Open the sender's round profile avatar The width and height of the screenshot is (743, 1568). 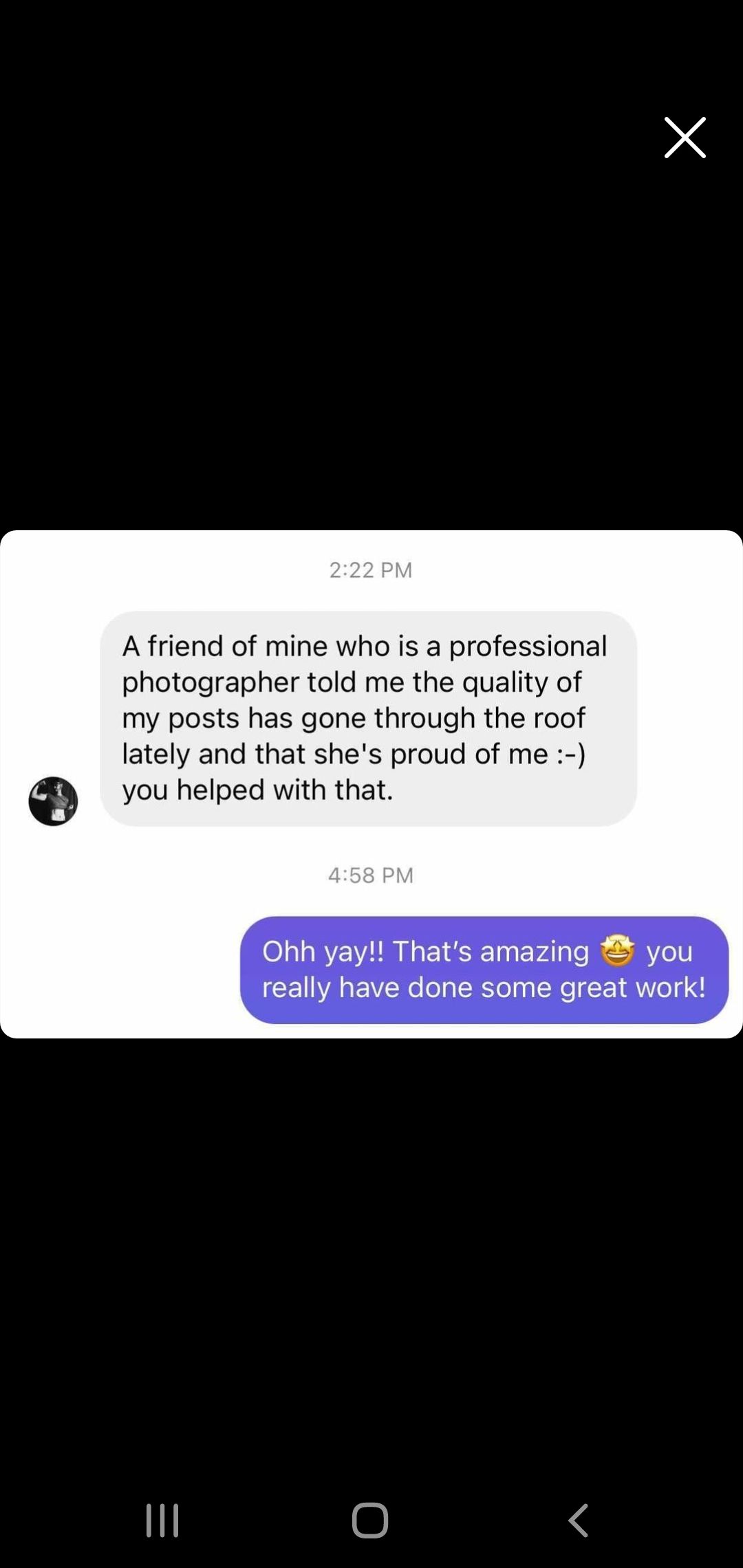click(53, 801)
